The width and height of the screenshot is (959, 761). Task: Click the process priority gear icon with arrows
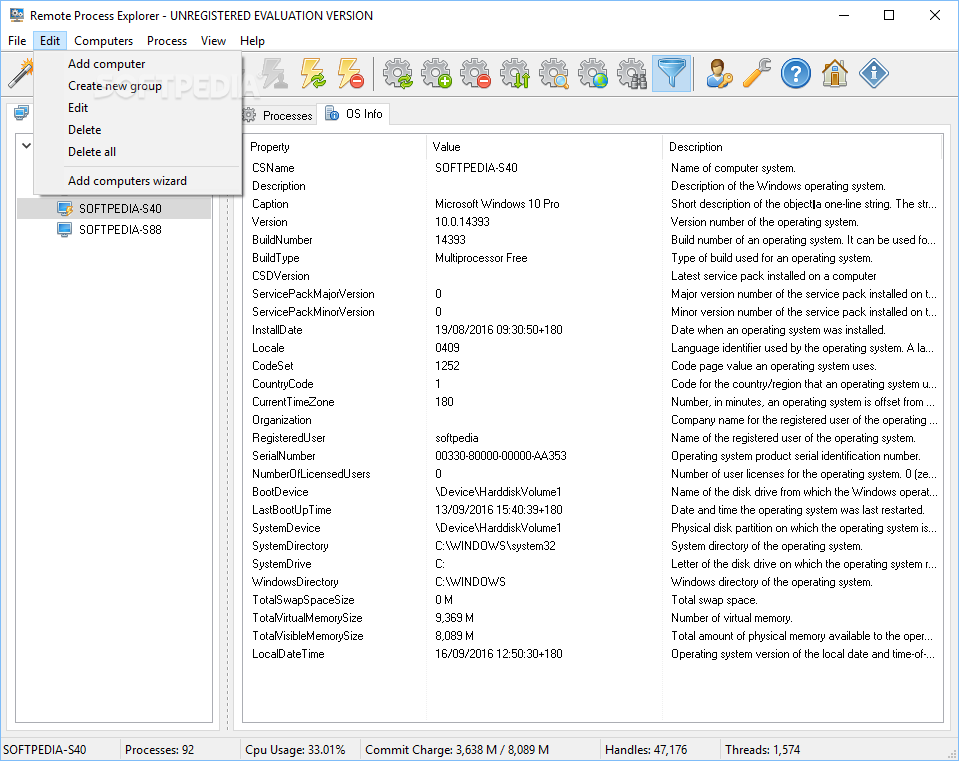[515, 73]
